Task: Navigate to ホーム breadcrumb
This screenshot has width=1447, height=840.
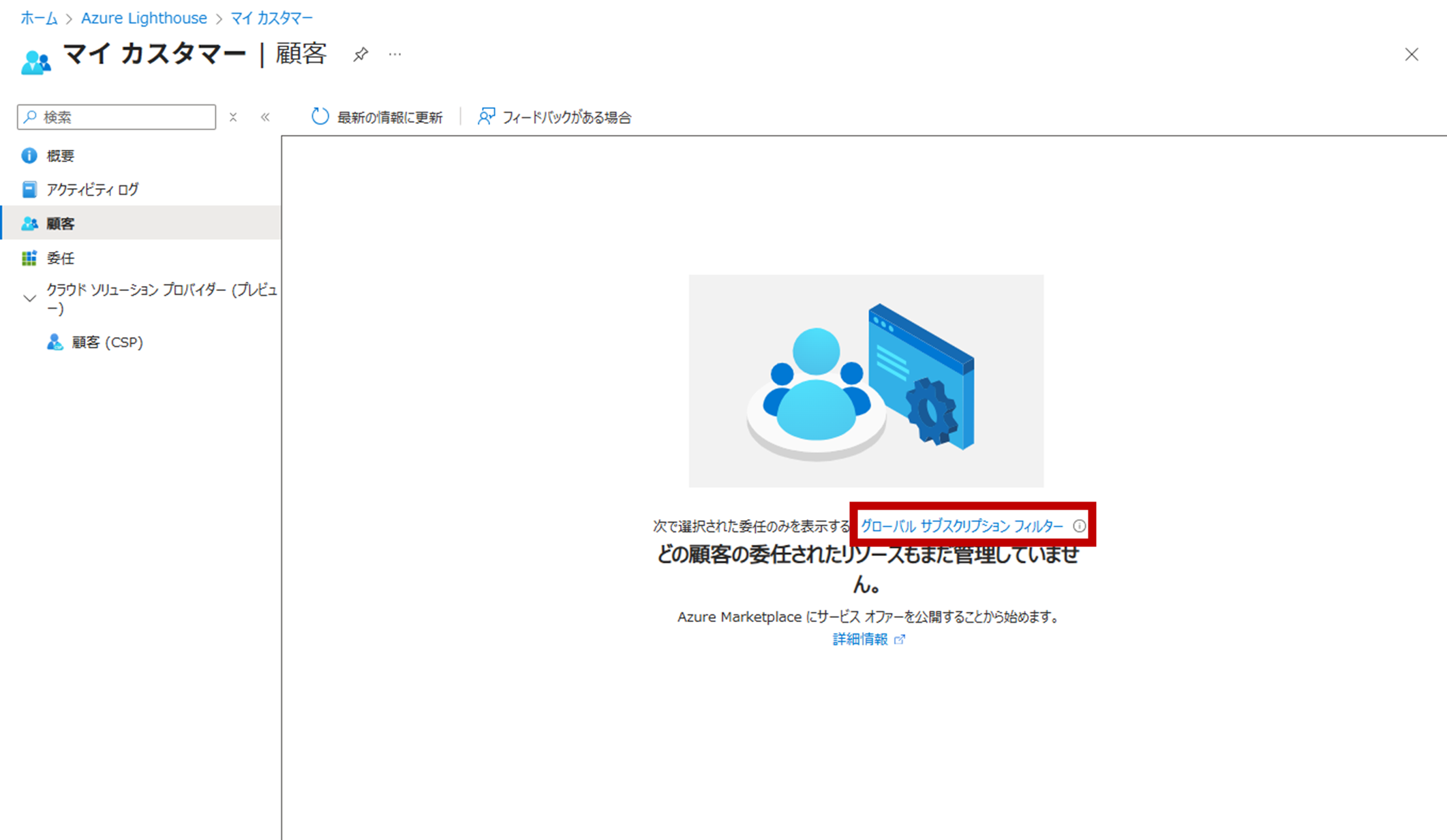Action: [39, 18]
